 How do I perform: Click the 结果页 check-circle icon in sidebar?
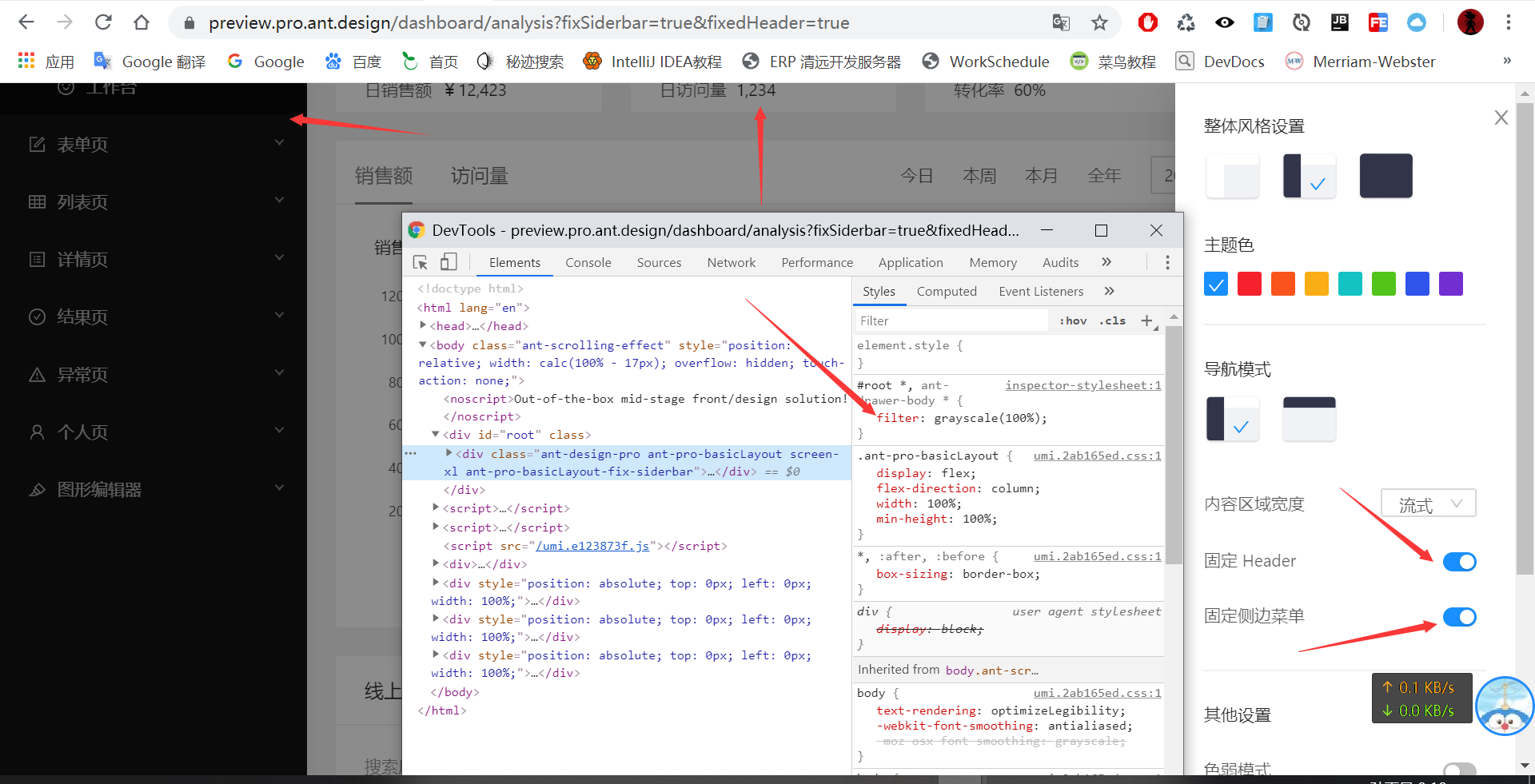(x=37, y=317)
